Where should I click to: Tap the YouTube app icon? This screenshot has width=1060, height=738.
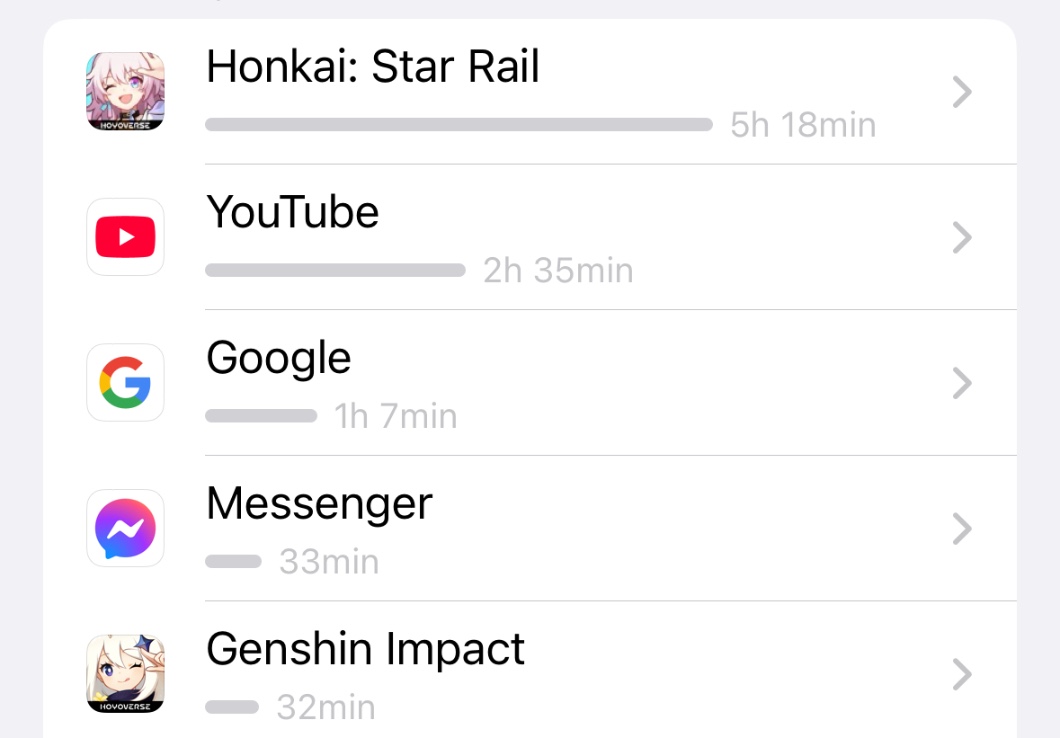pyautogui.click(x=125, y=237)
